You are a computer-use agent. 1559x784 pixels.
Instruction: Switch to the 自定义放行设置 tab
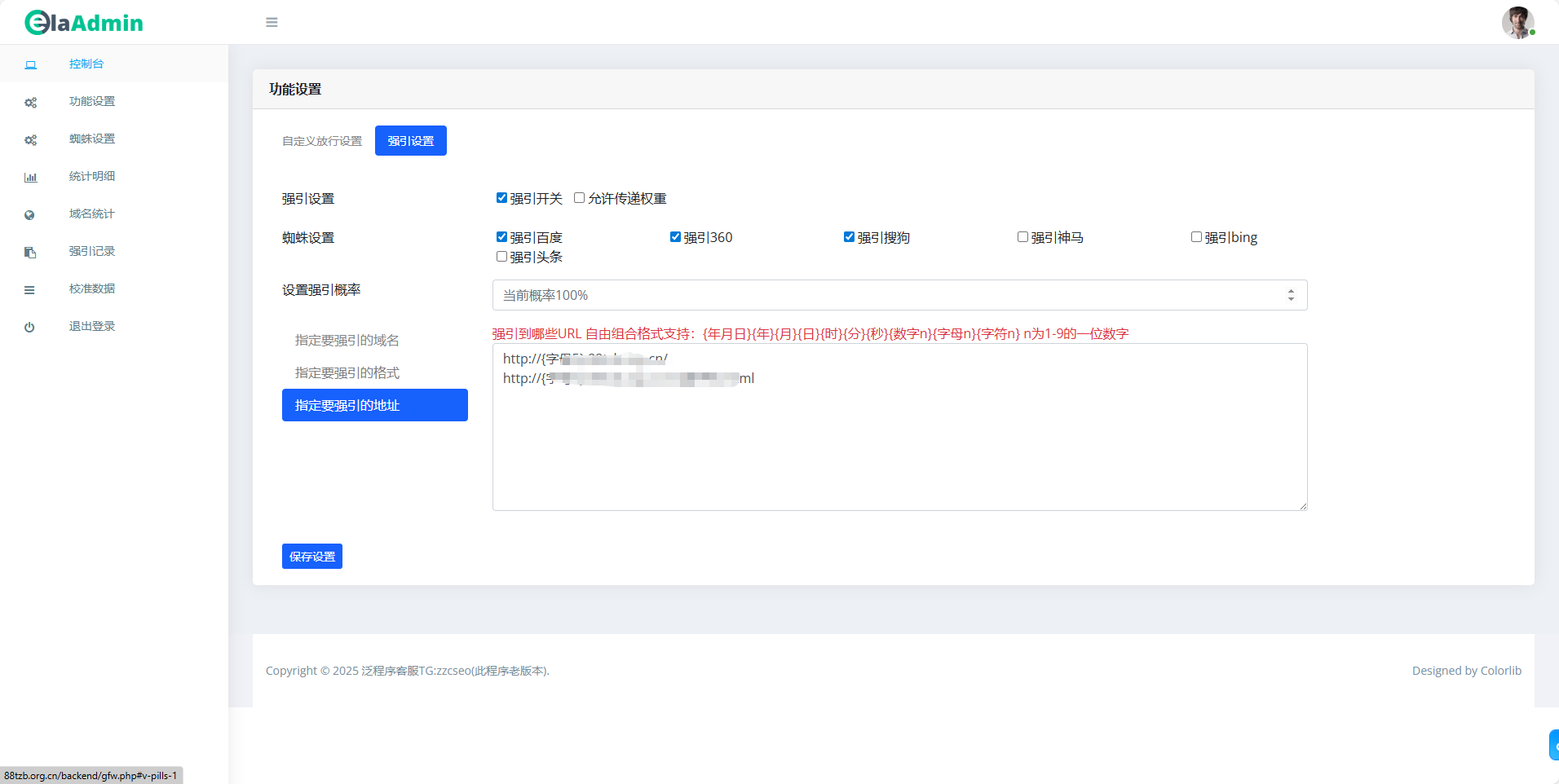tap(322, 141)
